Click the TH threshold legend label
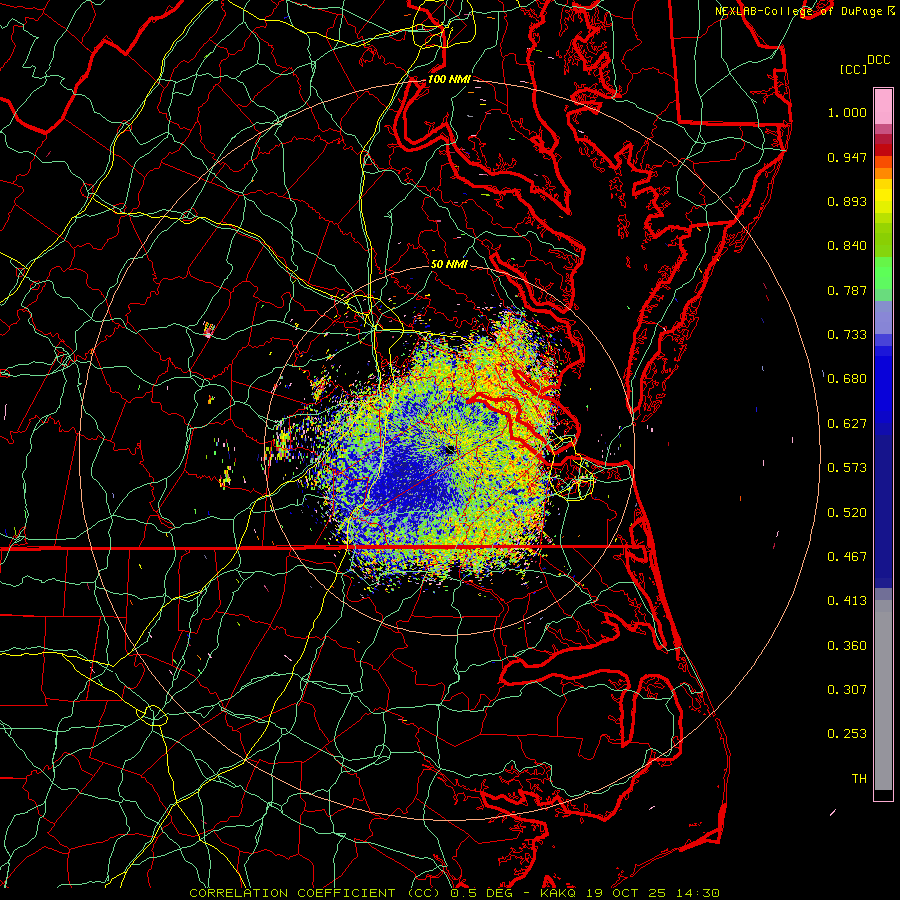 (859, 779)
